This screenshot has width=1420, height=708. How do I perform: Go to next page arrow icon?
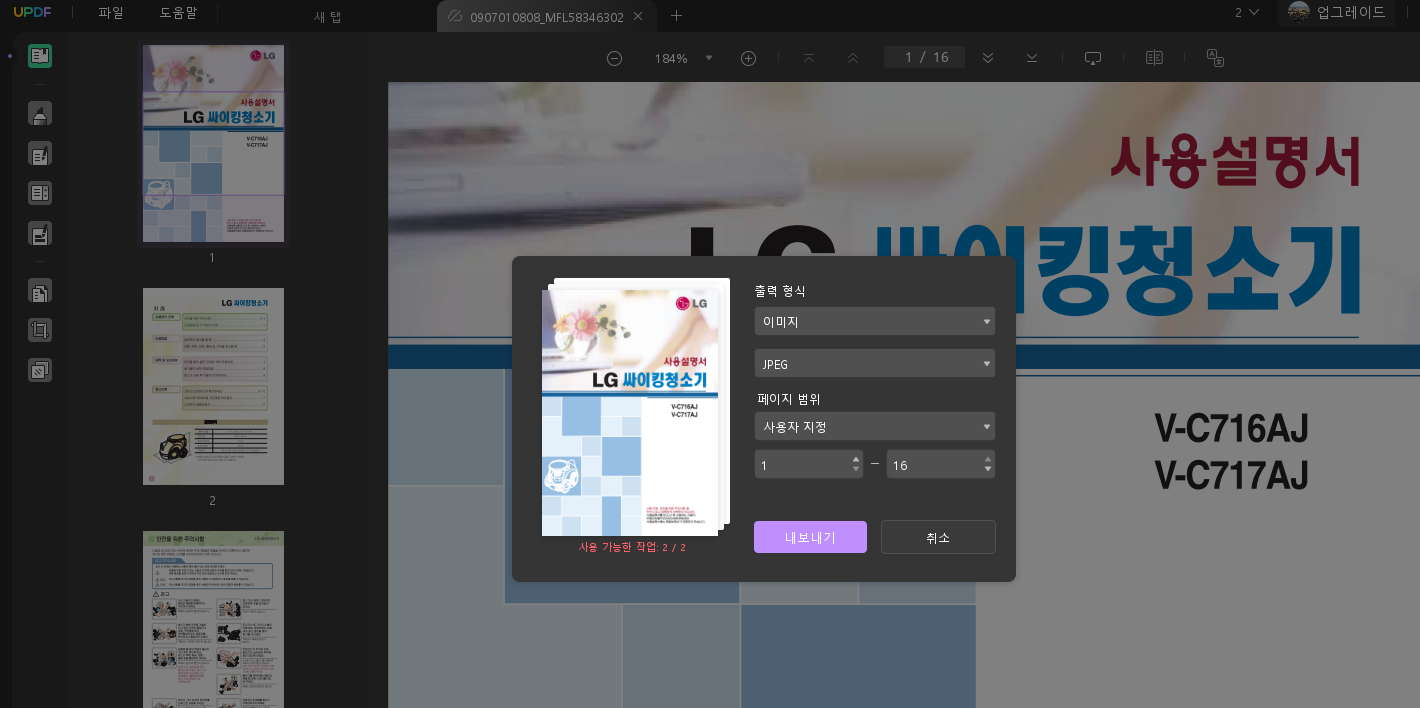point(988,58)
